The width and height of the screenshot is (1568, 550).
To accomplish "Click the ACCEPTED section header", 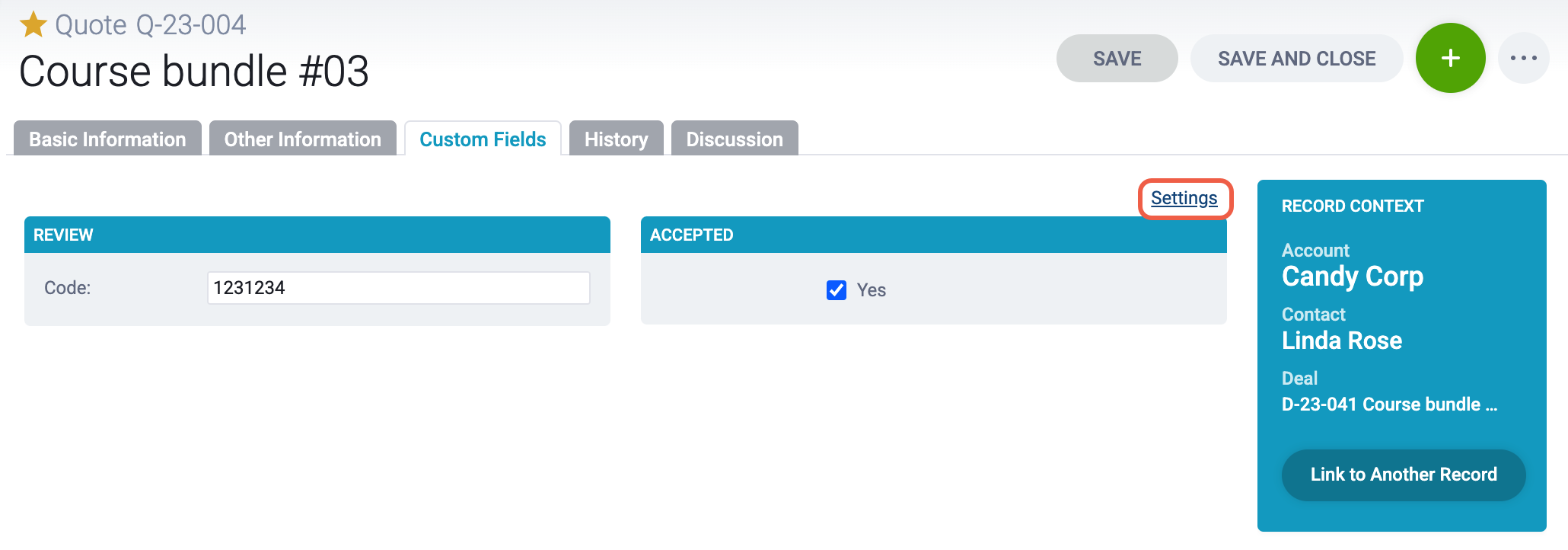I will (x=933, y=235).
